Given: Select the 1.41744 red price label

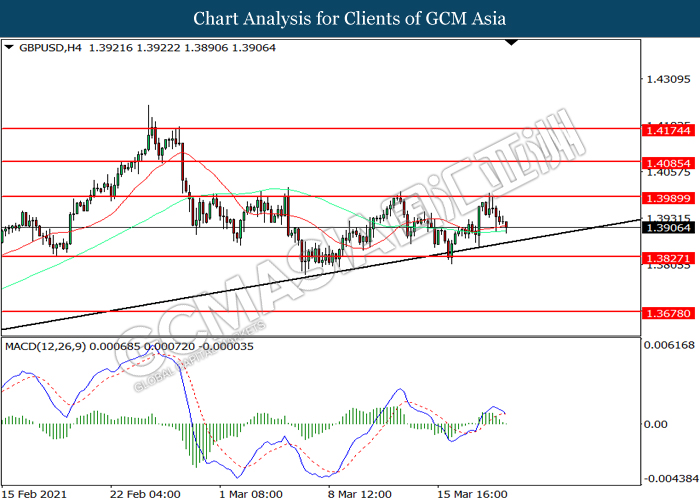Looking at the screenshot, I should click(668, 130).
